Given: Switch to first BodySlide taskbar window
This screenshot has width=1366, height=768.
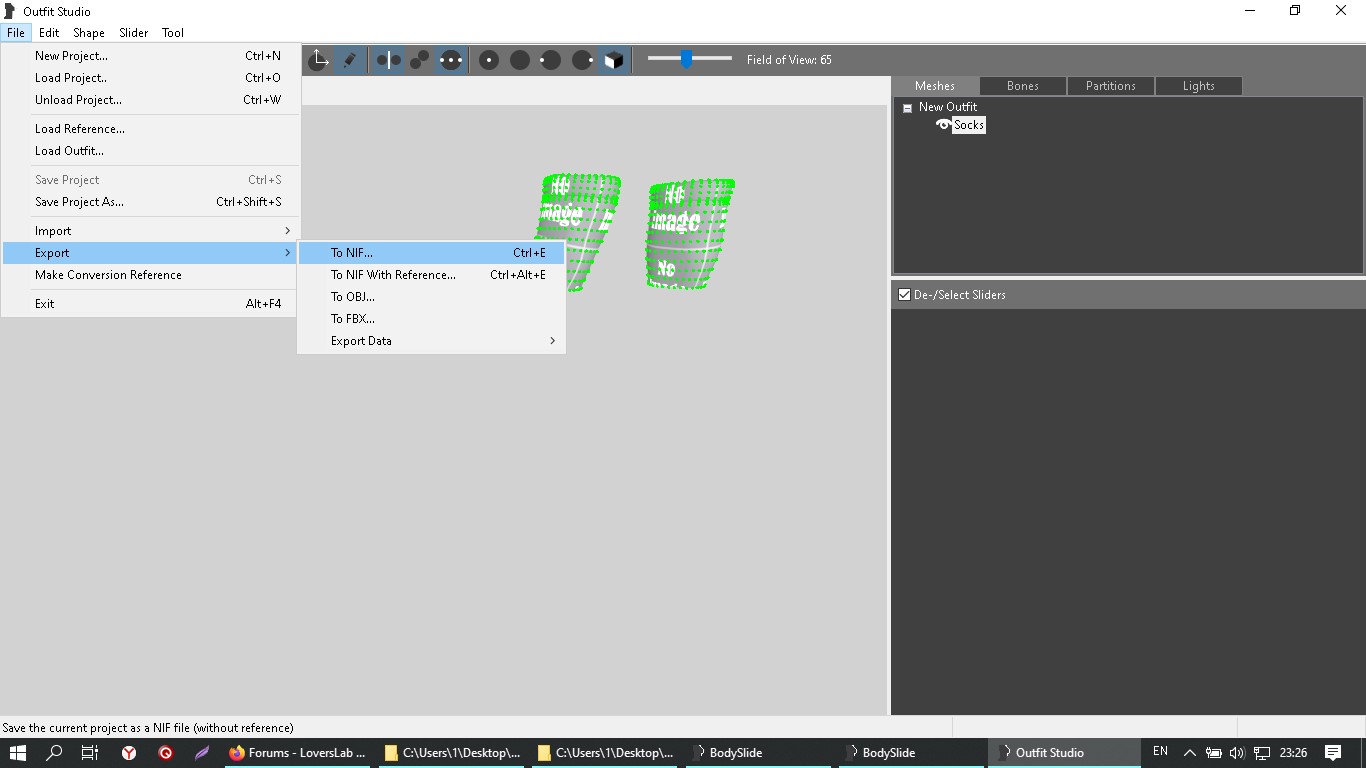Looking at the screenshot, I should [x=759, y=753].
